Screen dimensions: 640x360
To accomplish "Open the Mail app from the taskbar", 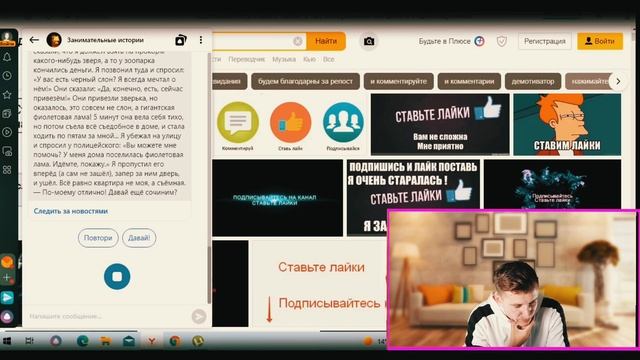I will (x=129, y=341).
